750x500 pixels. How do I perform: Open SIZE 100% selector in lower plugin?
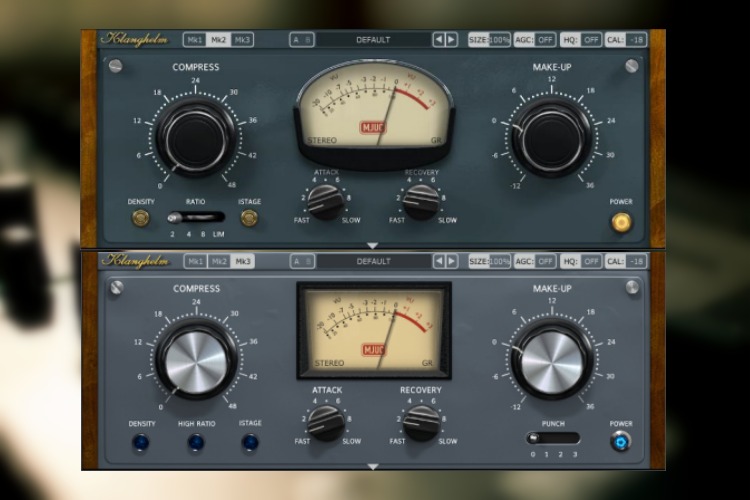click(489, 261)
